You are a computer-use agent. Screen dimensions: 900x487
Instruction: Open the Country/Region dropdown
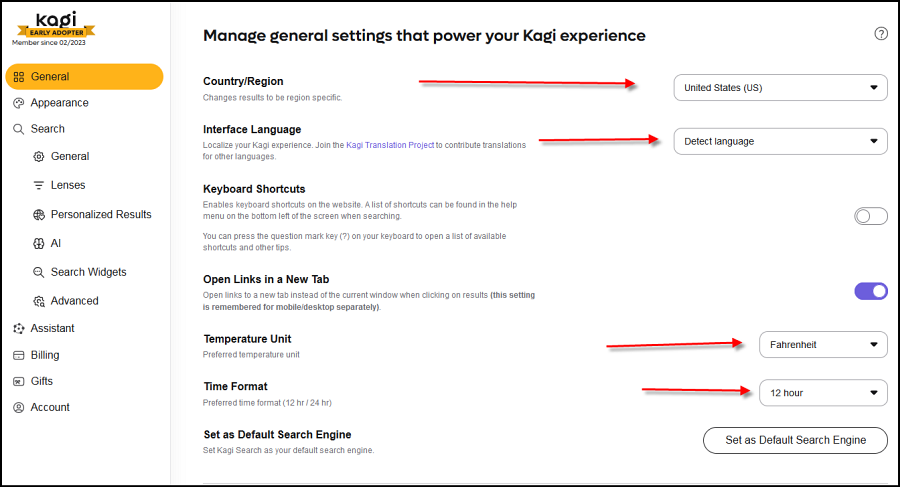780,88
